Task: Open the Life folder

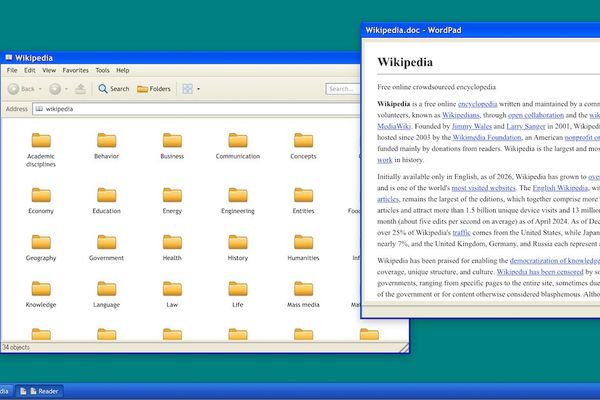Action: click(x=238, y=294)
